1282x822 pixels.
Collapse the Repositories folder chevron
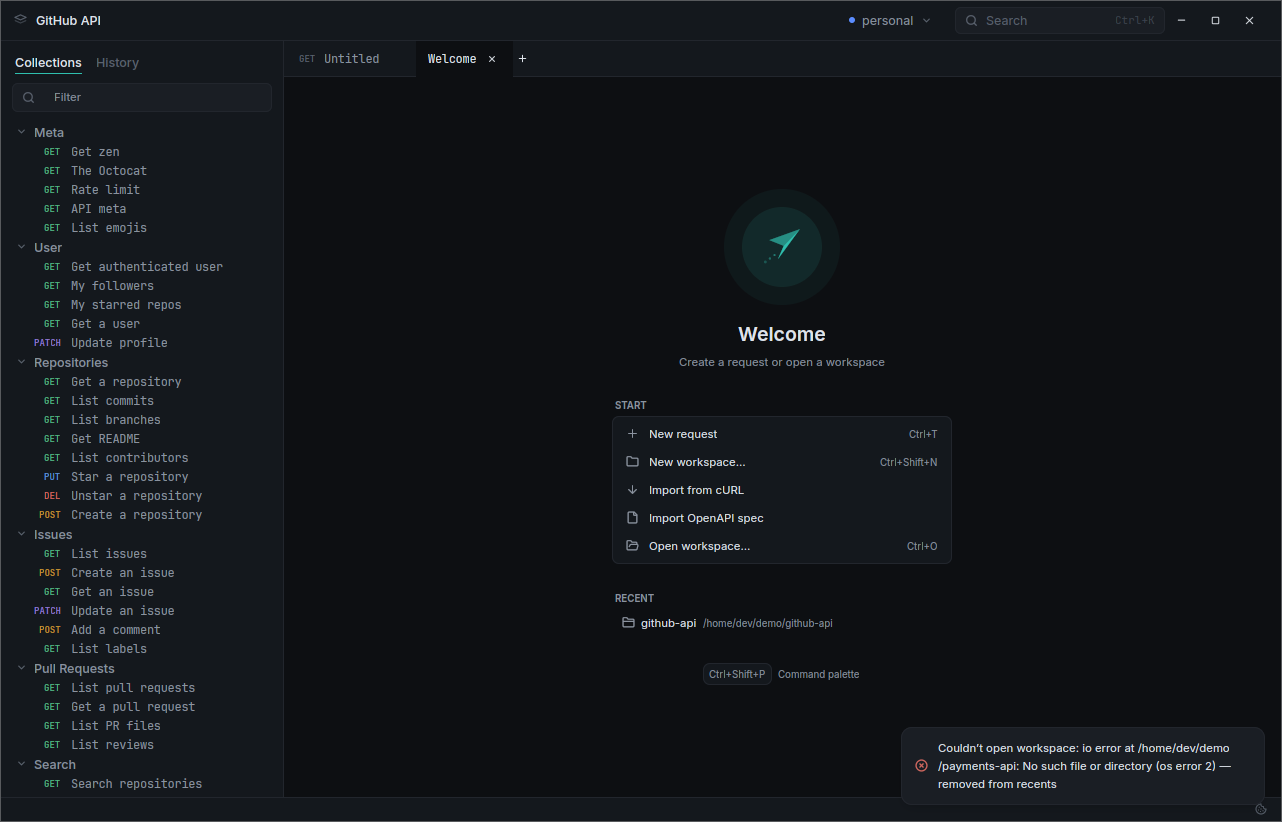21,362
